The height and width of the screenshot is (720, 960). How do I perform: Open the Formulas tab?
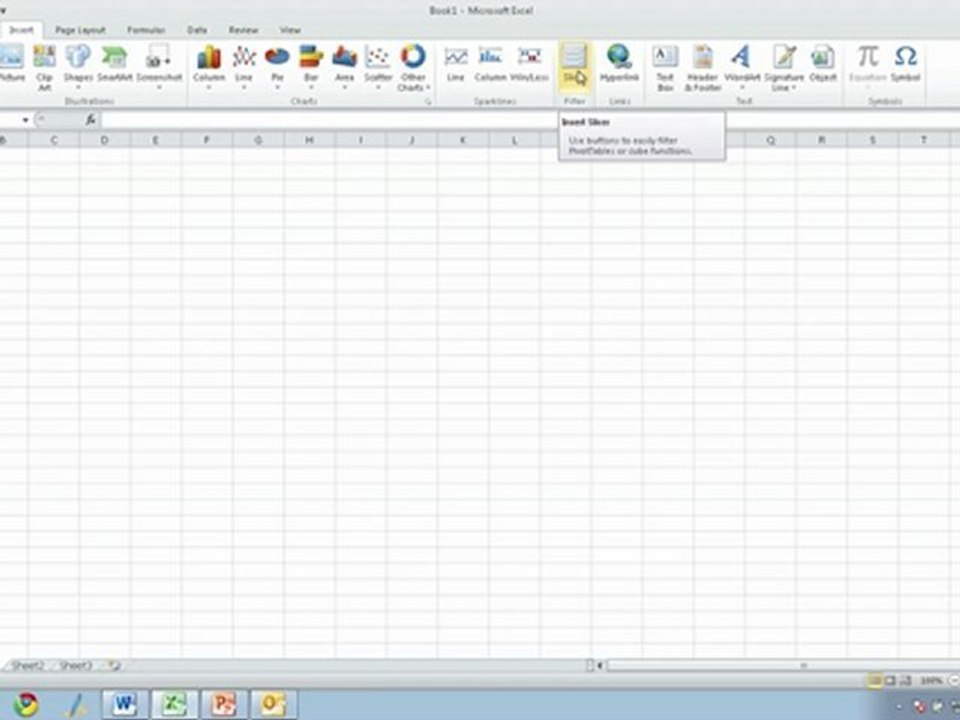[x=146, y=30]
